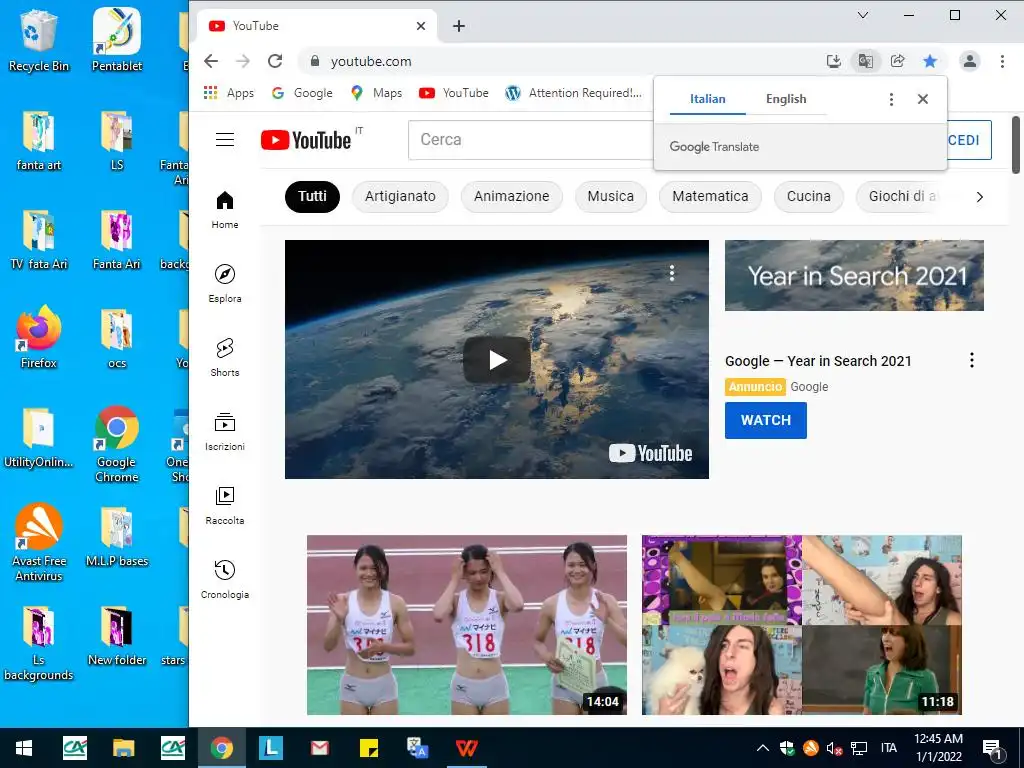Click the Cerca search field

pos(530,140)
